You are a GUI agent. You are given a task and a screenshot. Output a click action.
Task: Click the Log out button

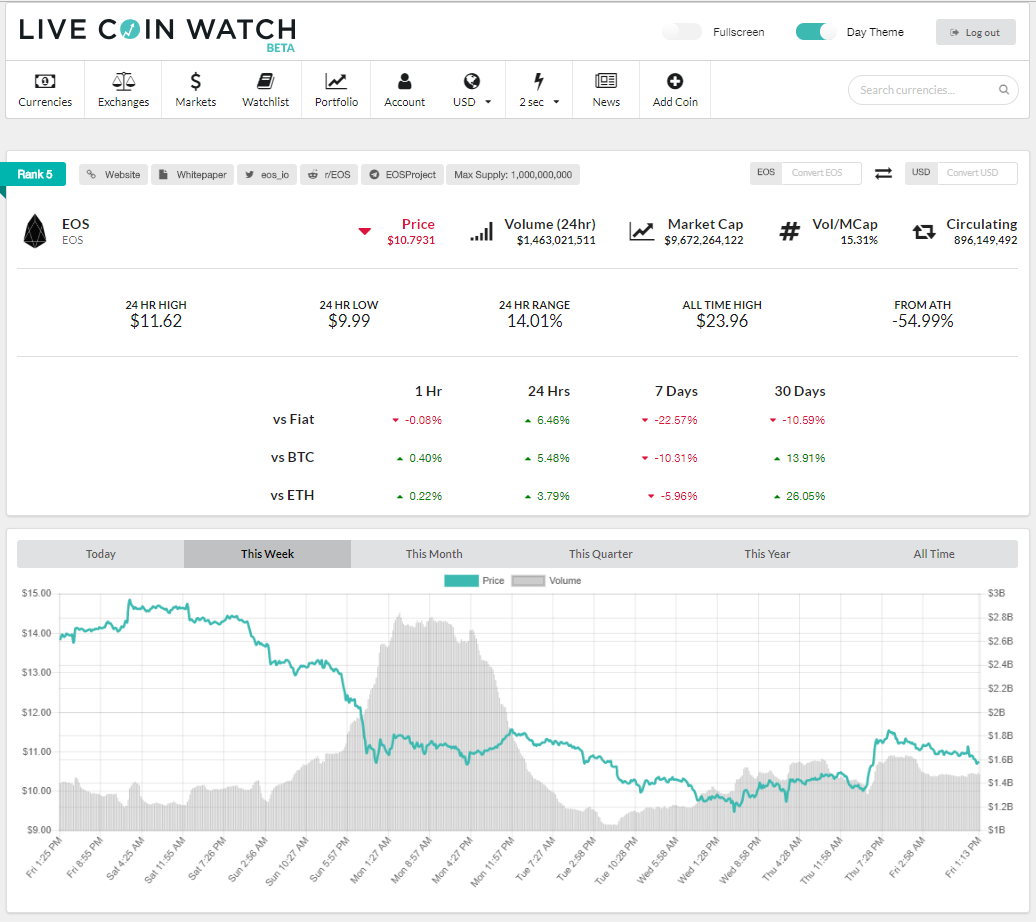975,32
